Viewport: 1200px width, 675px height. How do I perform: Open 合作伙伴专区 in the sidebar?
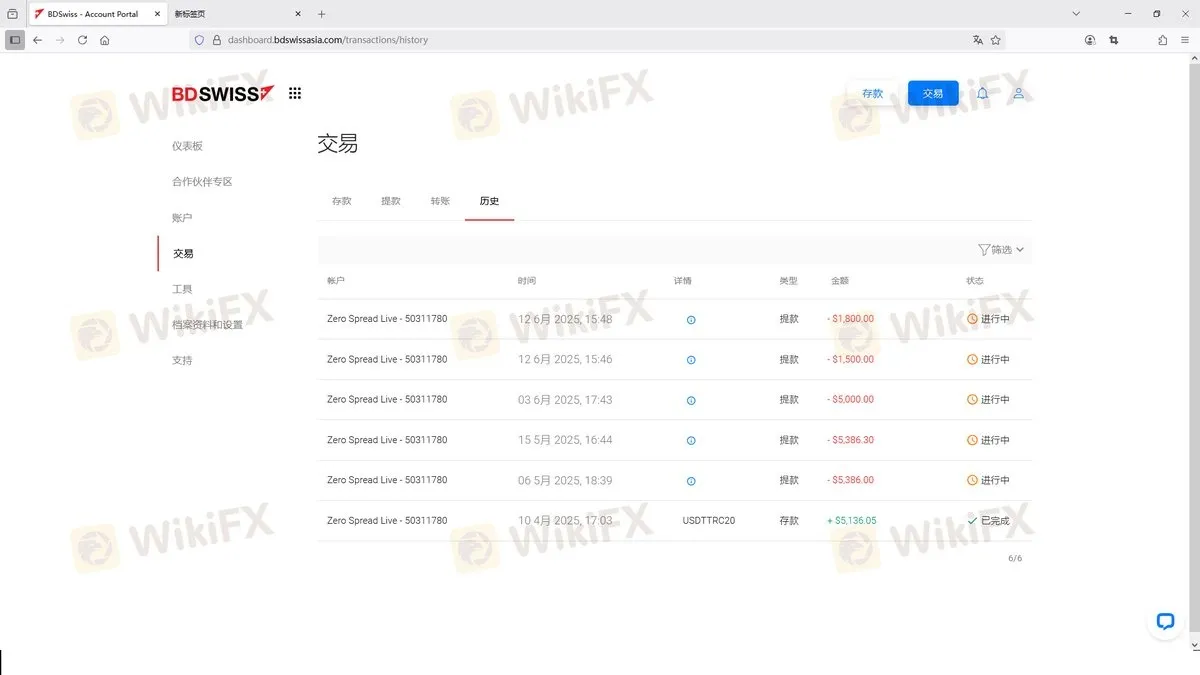(x=202, y=182)
